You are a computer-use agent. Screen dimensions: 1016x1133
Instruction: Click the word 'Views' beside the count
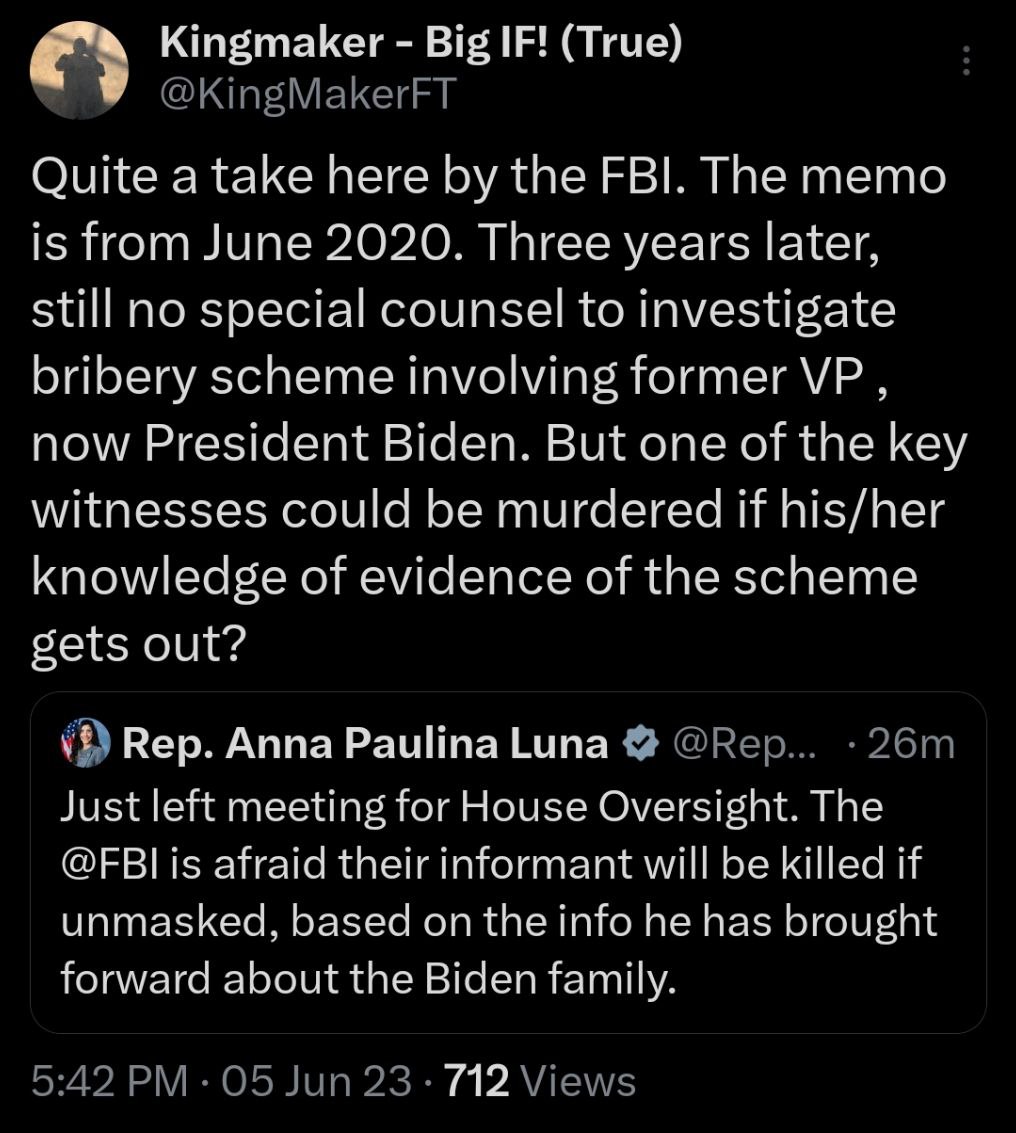579,1081
